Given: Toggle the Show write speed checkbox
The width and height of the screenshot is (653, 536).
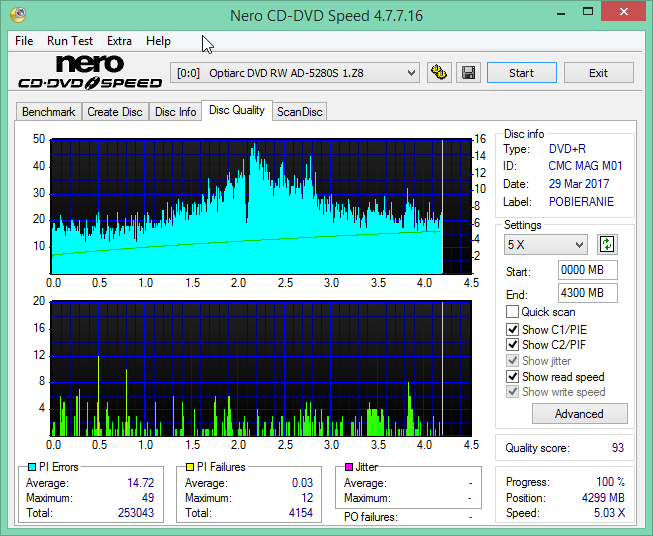Looking at the screenshot, I should point(512,392).
